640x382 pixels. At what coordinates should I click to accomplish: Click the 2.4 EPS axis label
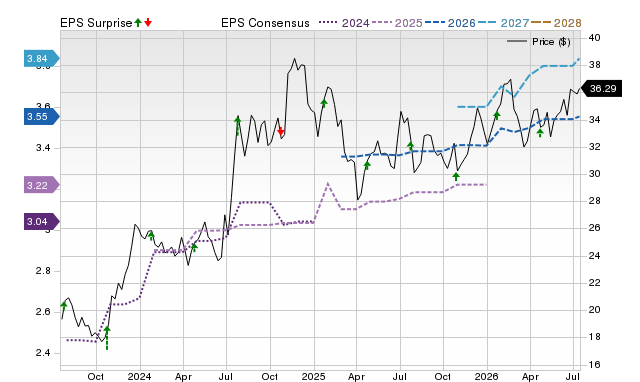coord(43,353)
